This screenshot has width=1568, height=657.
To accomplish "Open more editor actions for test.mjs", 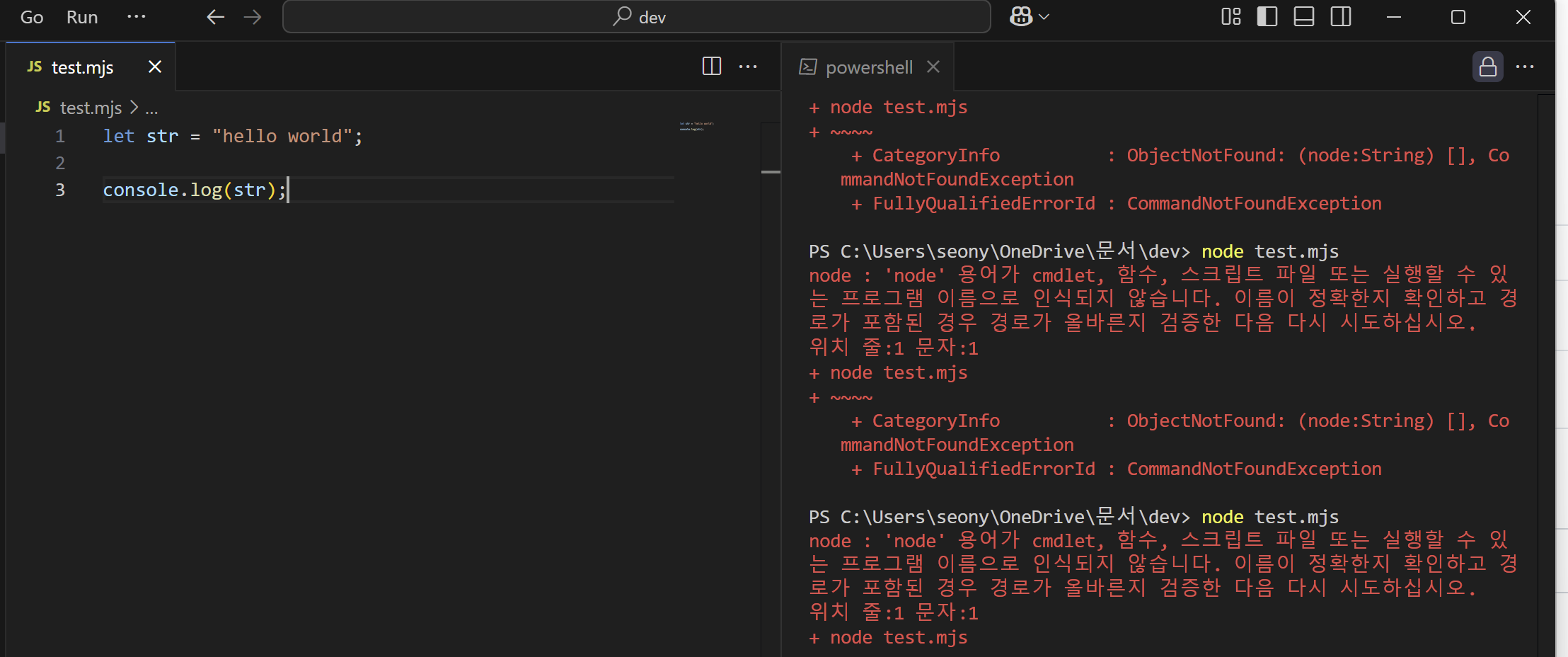I will pyautogui.click(x=748, y=67).
